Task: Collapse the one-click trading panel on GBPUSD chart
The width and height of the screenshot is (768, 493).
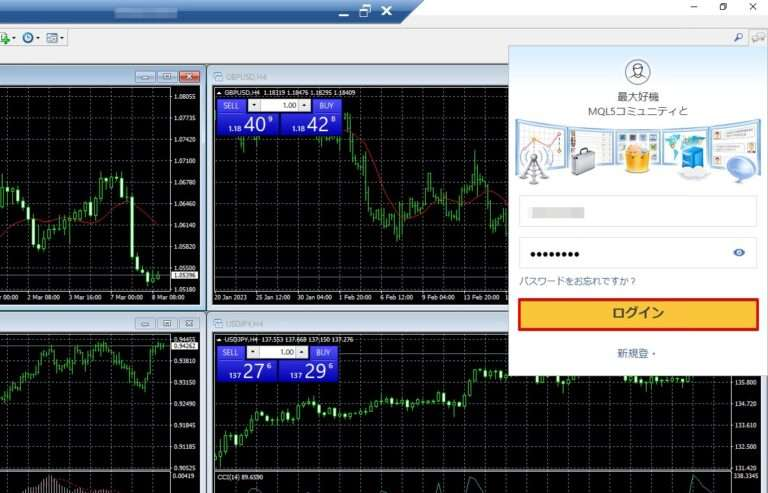Action: pyautogui.click(x=219, y=93)
